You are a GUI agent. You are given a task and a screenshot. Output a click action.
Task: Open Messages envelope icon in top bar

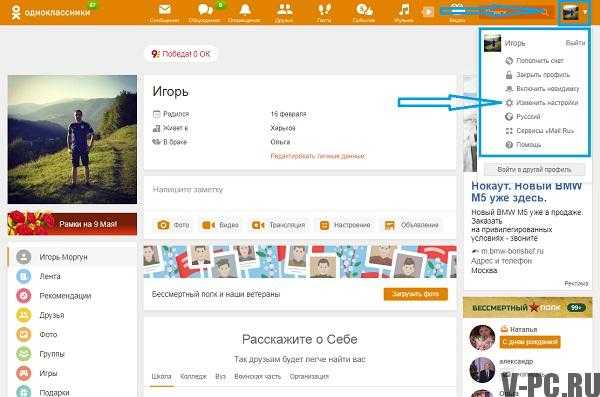(x=165, y=9)
